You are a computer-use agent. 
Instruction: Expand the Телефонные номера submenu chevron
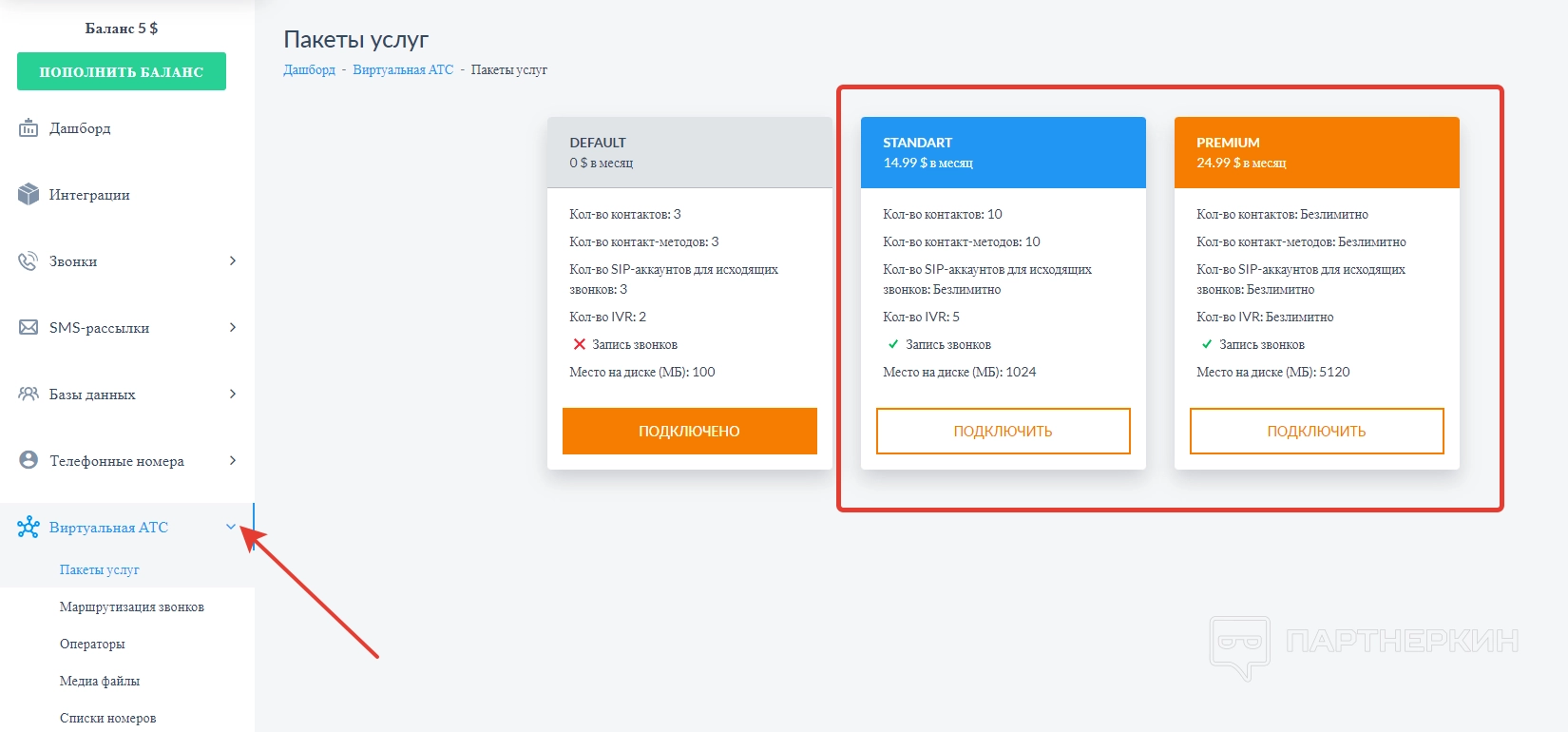[233, 460]
